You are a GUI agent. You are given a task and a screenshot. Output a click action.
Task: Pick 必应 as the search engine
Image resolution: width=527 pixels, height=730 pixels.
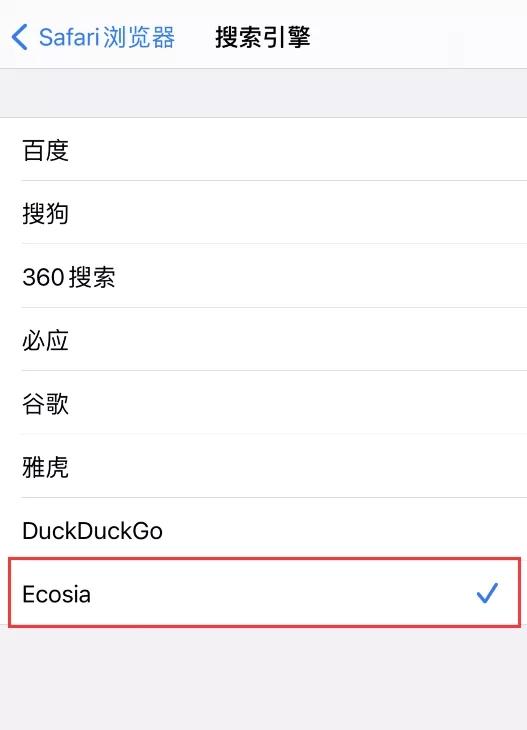(x=264, y=339)
